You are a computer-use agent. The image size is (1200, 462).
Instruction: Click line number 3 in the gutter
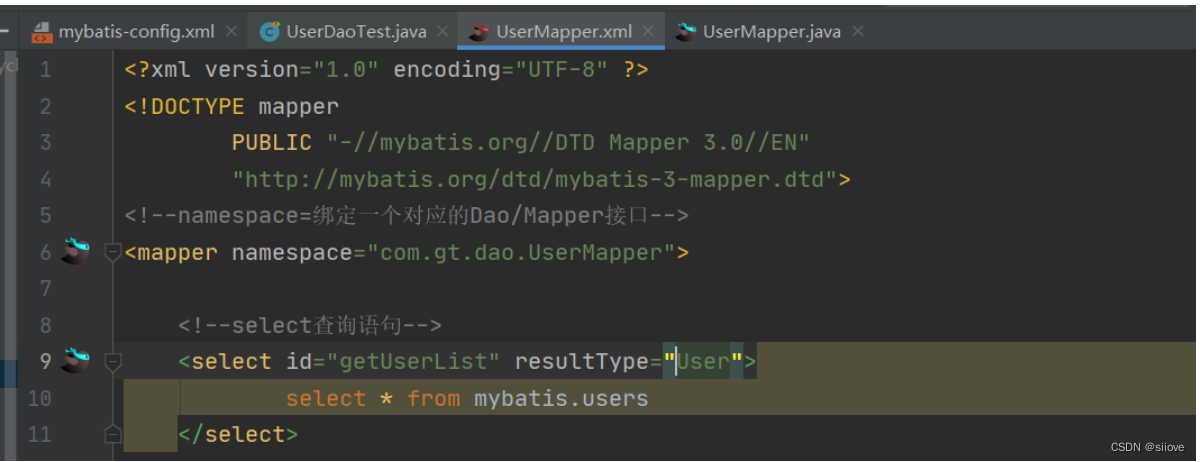point(46,143)
